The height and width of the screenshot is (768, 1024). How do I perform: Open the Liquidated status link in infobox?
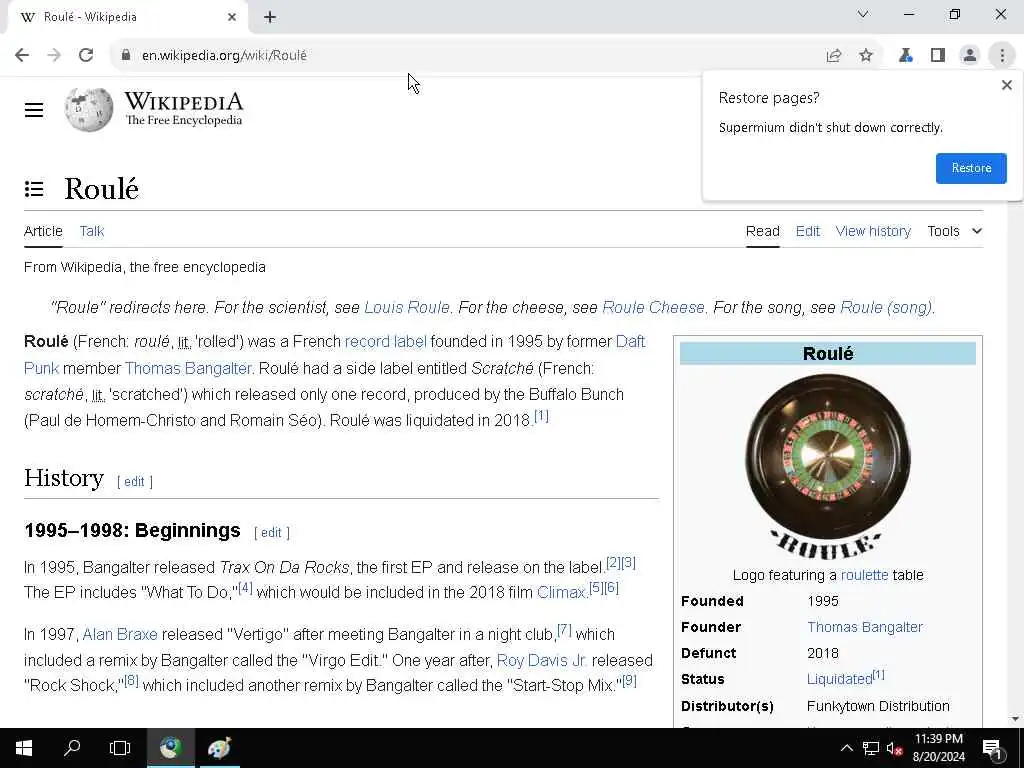click(x=839, y=679)
